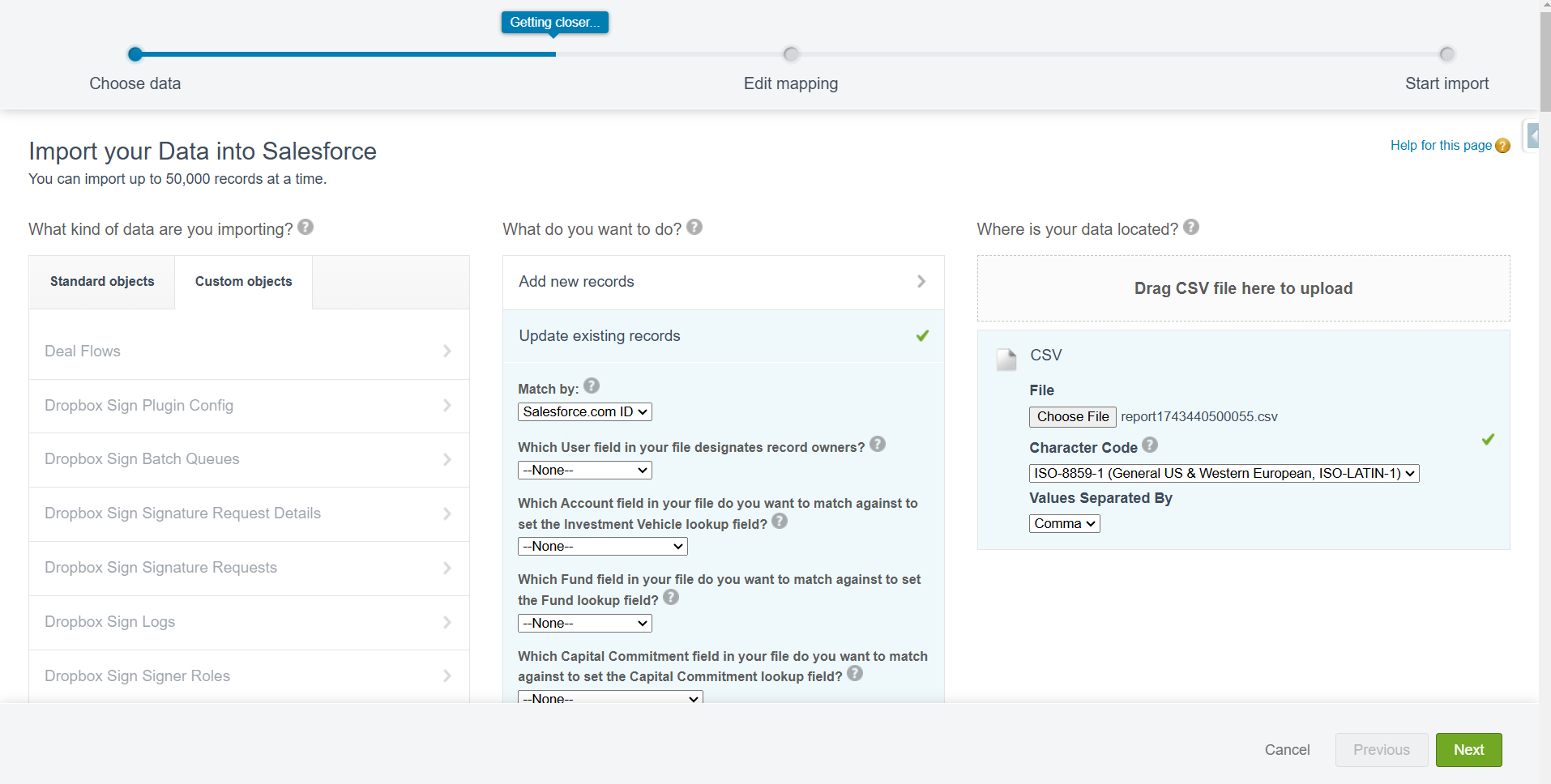Click help icon for Investment Vehicle lookup question
The width and height of the screenshot is (1551, 784).
tap(780, 521)
